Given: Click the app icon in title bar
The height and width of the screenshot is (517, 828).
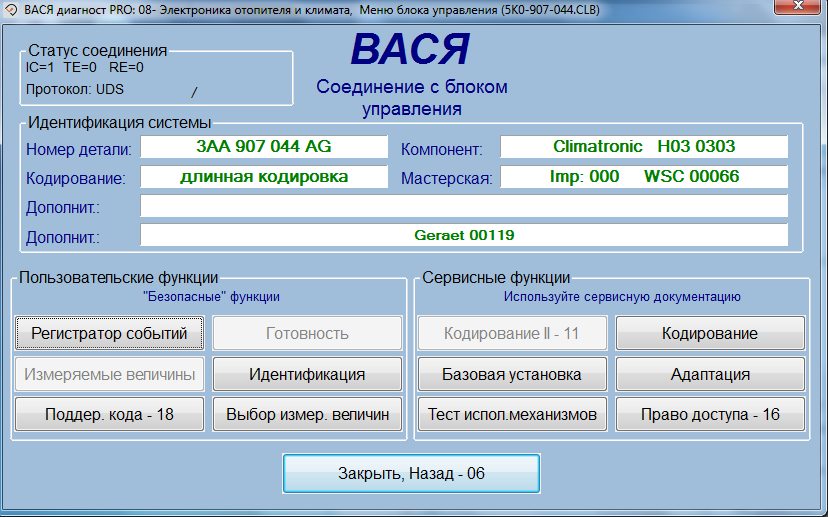Looking at the screenshot, I should coord(10,8).
